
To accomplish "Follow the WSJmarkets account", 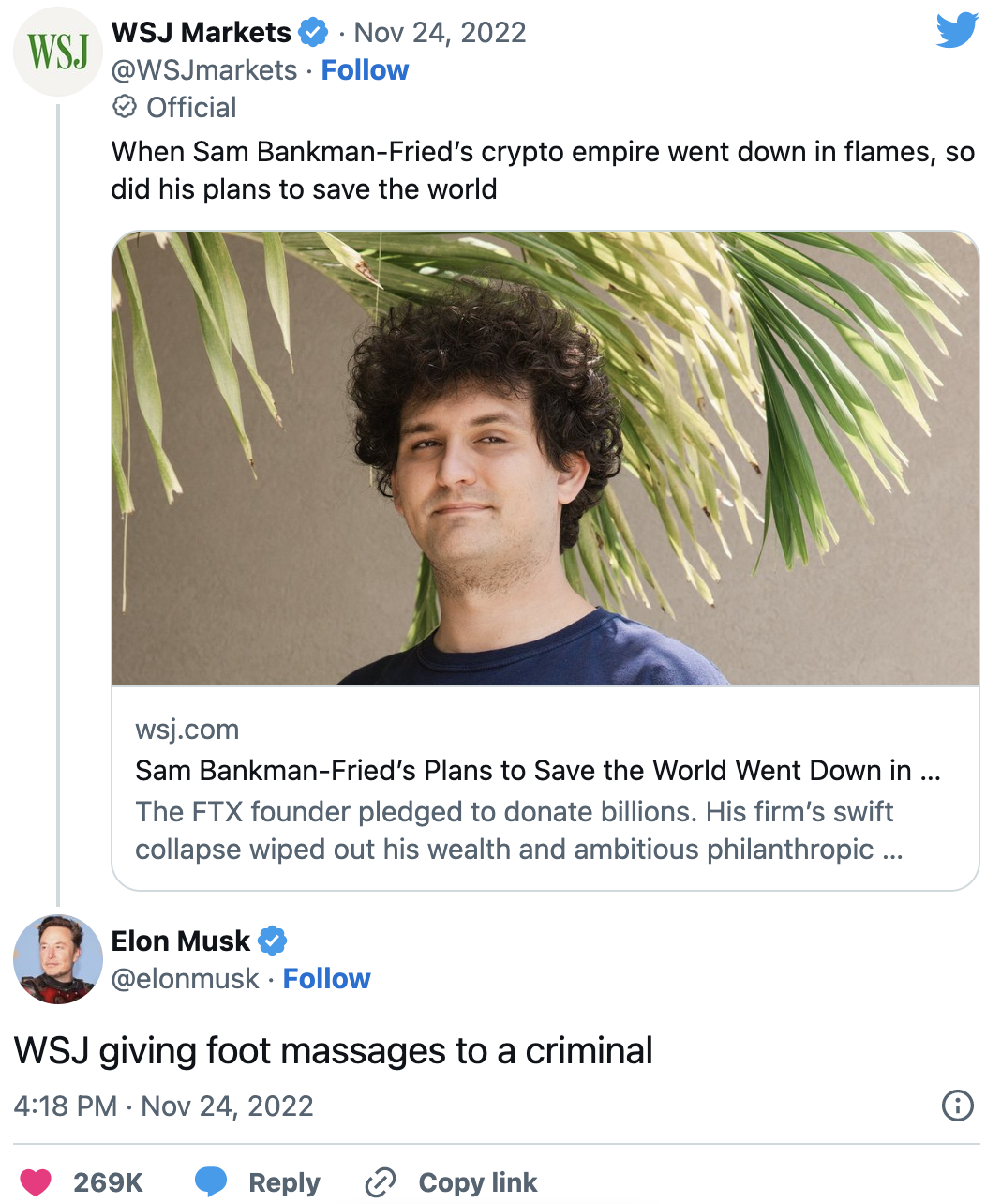I will point(365,70).
